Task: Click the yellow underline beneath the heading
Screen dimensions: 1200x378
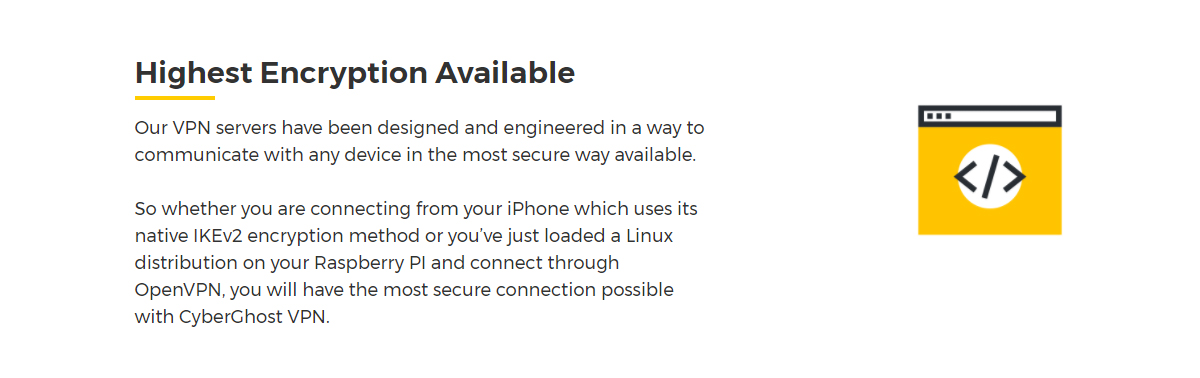Action: pyautogui.click(x=175, y=98)
